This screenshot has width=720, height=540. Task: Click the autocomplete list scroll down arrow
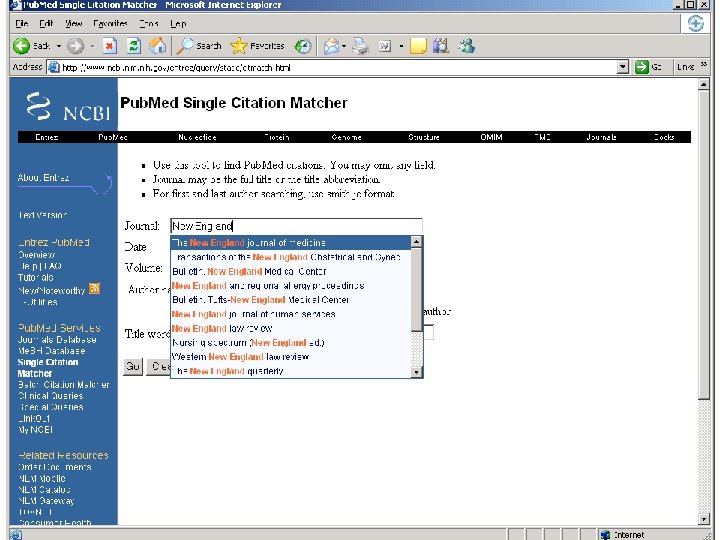[416, 372]
